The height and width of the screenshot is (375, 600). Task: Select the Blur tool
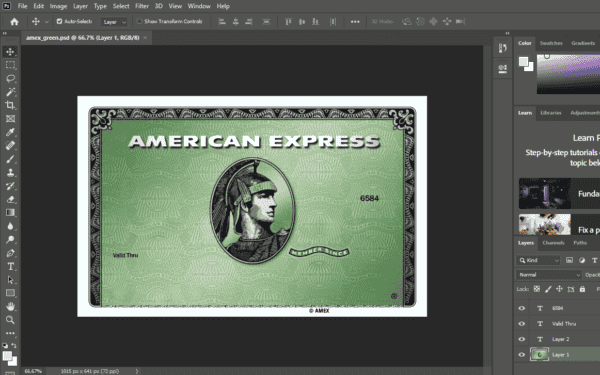pyautogui.click(x=10, y=226)
